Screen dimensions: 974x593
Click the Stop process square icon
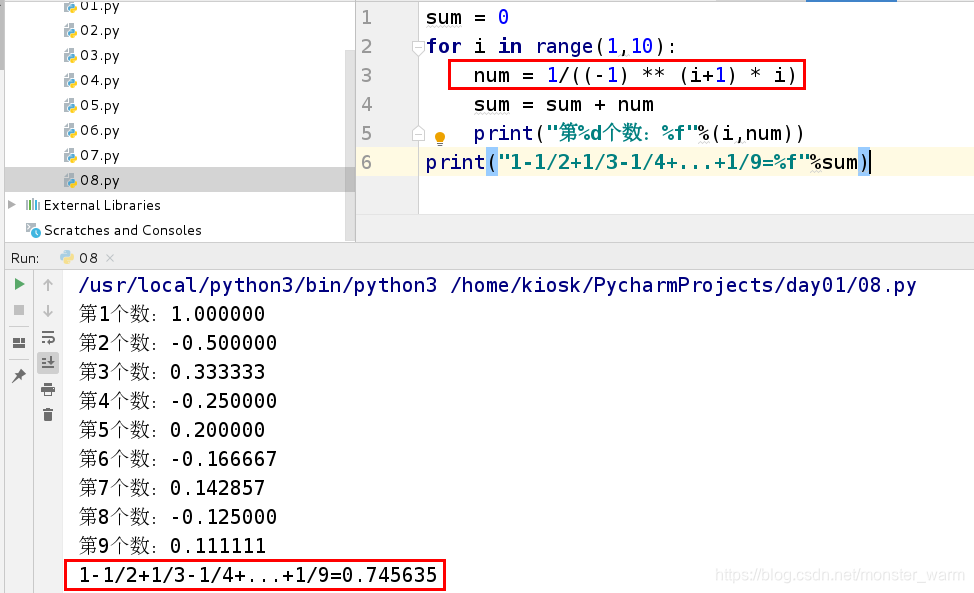[19, 310]
